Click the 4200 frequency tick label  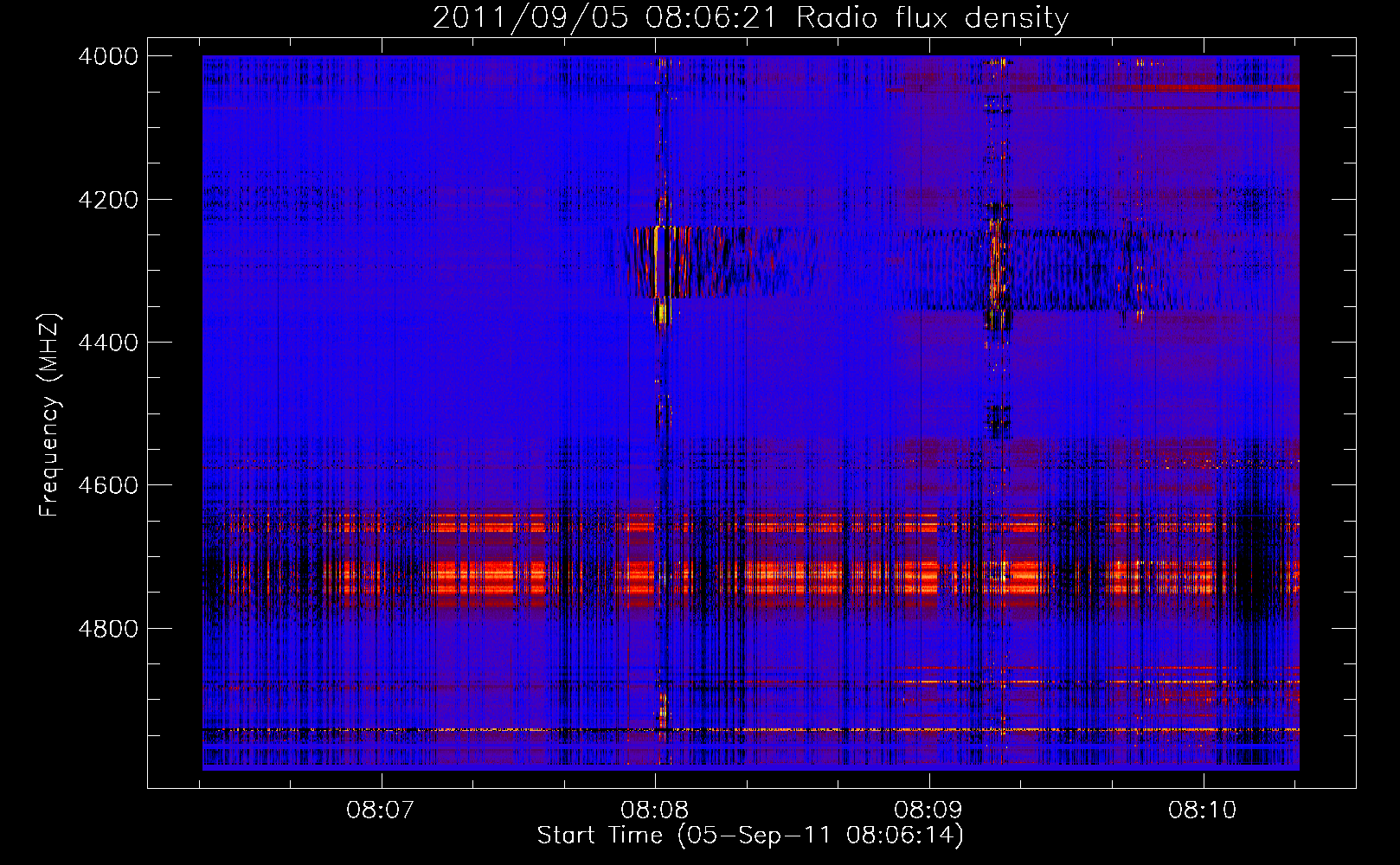[108, 200]
